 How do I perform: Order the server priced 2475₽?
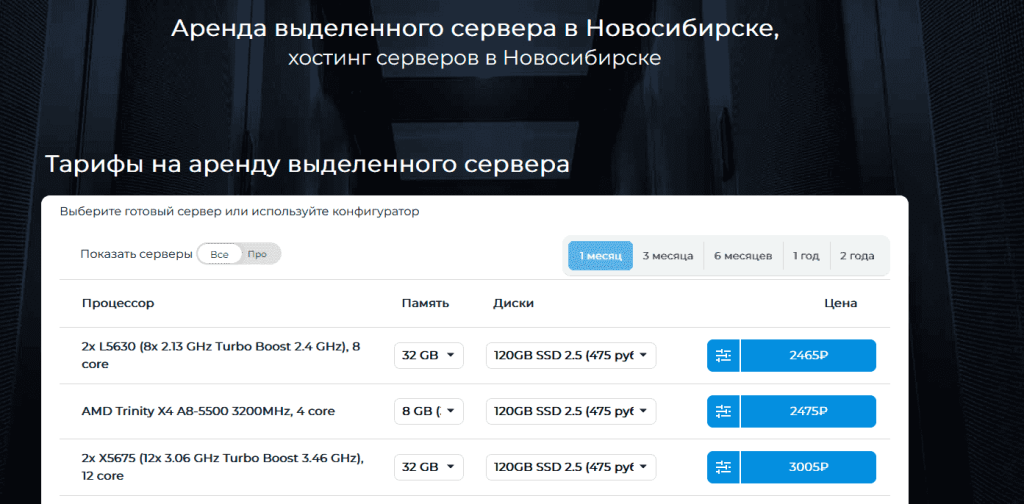point(808,411)
